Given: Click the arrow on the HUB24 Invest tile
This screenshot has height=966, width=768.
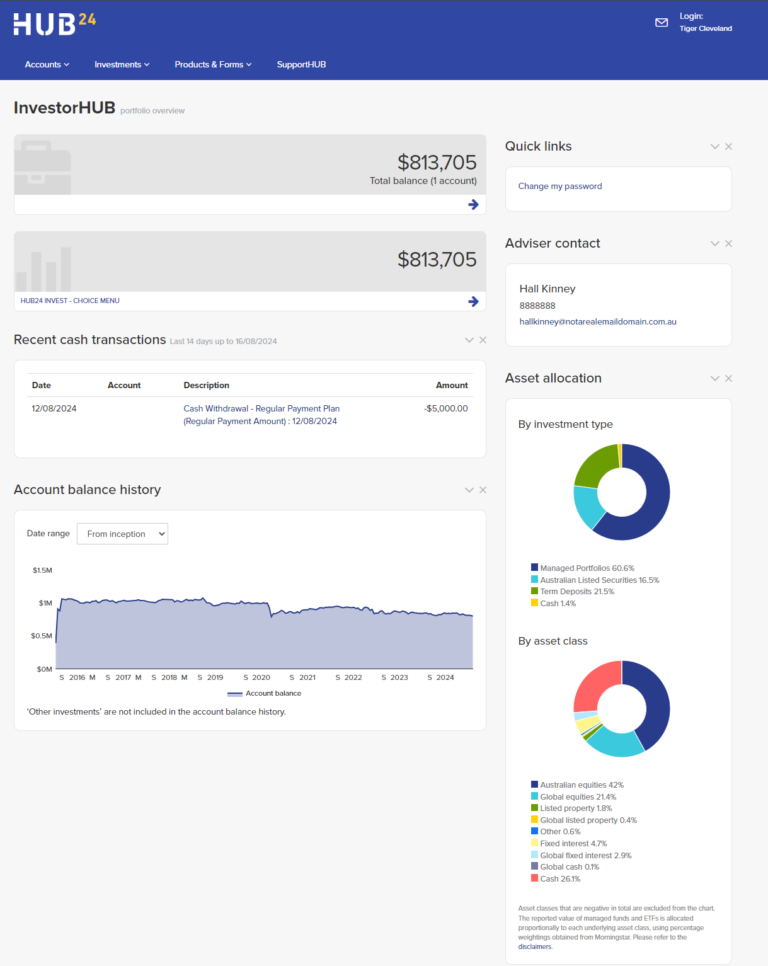Looking at the screenshot, I should 471,302.
